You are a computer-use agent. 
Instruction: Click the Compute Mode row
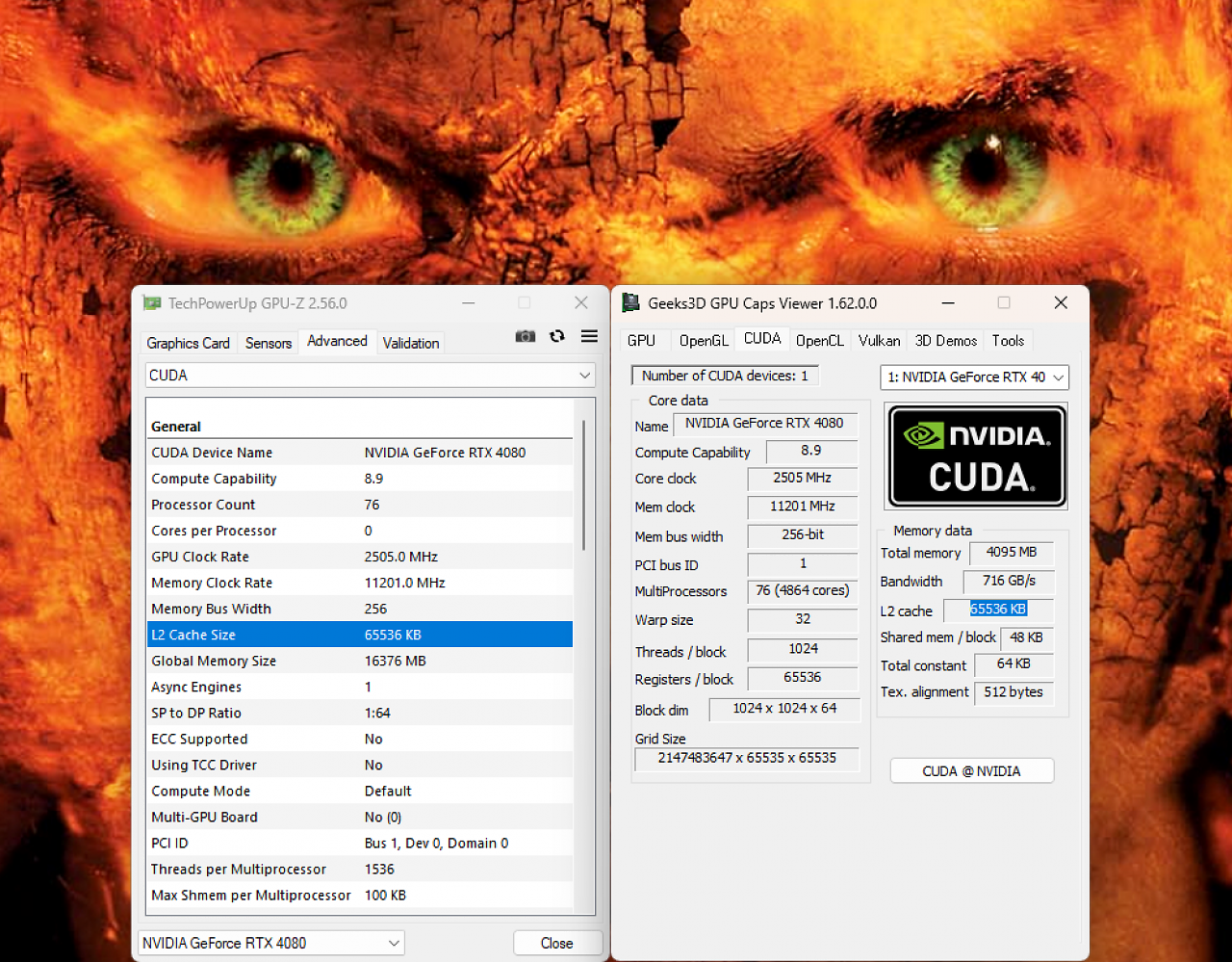tap(360, 791)
